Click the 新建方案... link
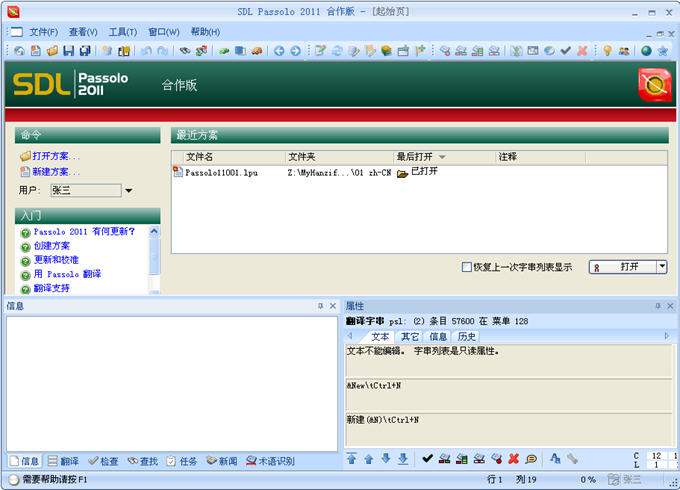This screenshot has height=490, width=680. (56, 172)
